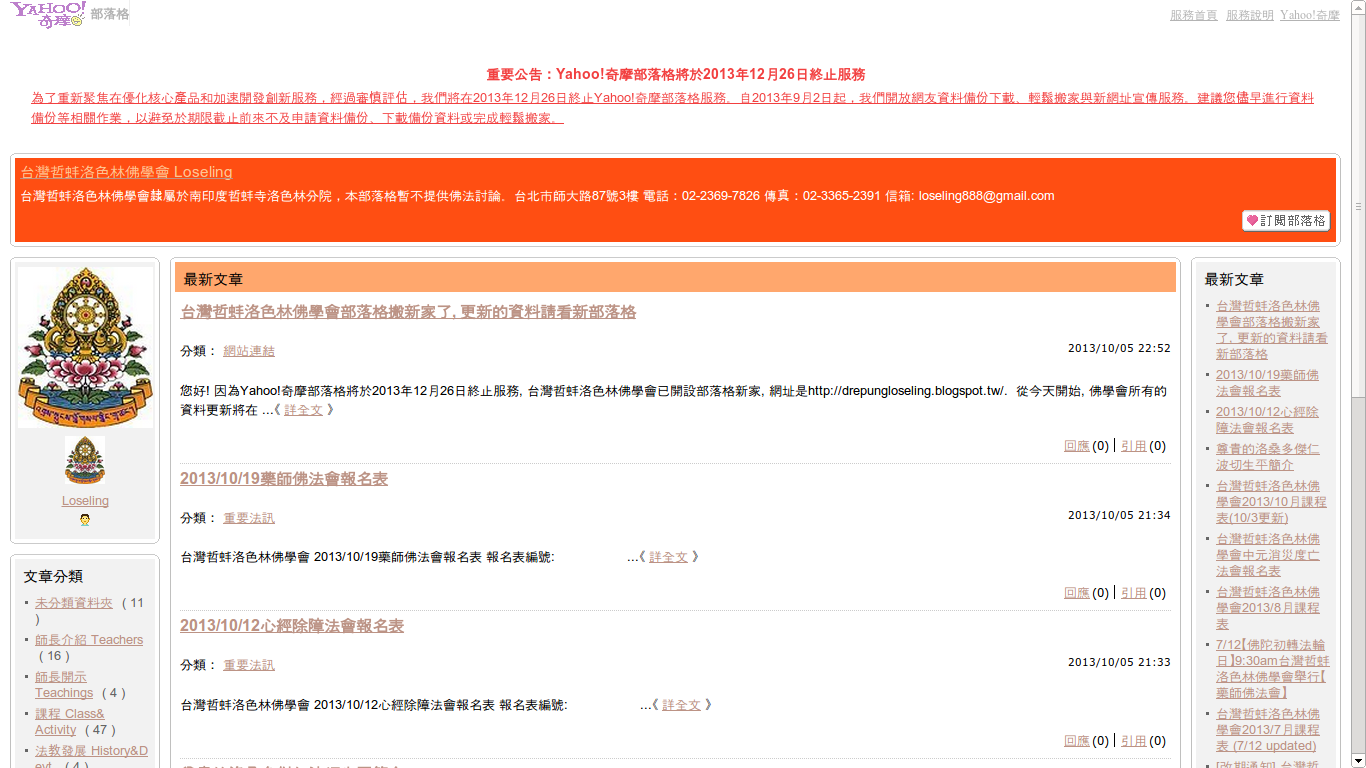This screenshot has height=768, width=1366.
Task: Open sidebar link 中元消災度亡法會報名表
Action: tap(1268, 555)
